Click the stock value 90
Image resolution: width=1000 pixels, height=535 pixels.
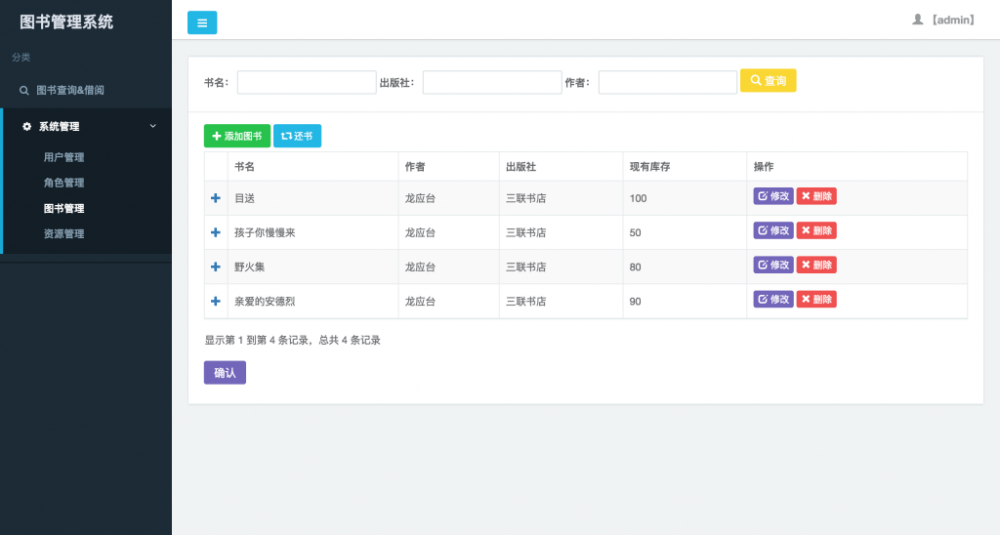tap(635, 302)
